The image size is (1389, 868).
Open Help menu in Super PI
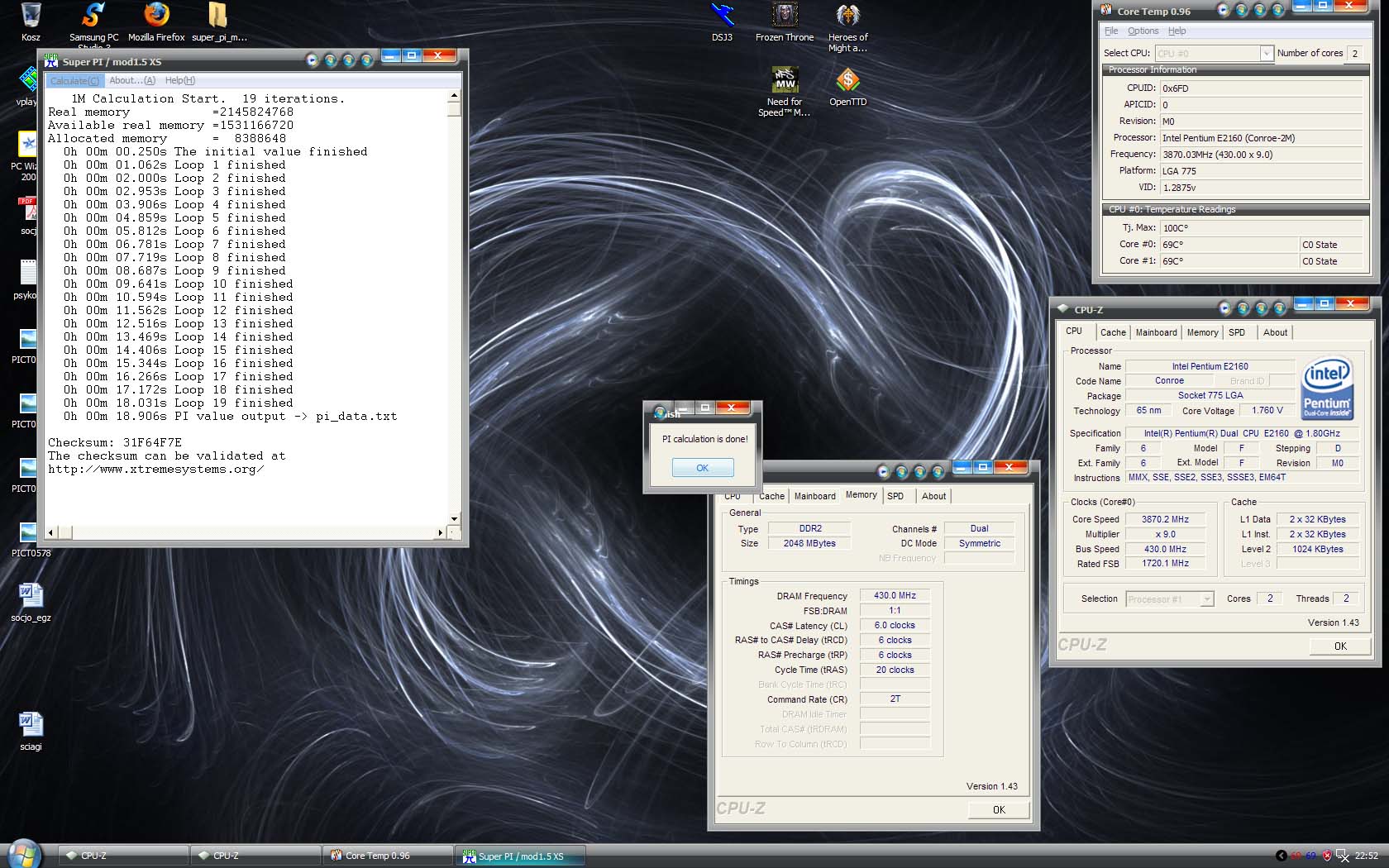180,80
